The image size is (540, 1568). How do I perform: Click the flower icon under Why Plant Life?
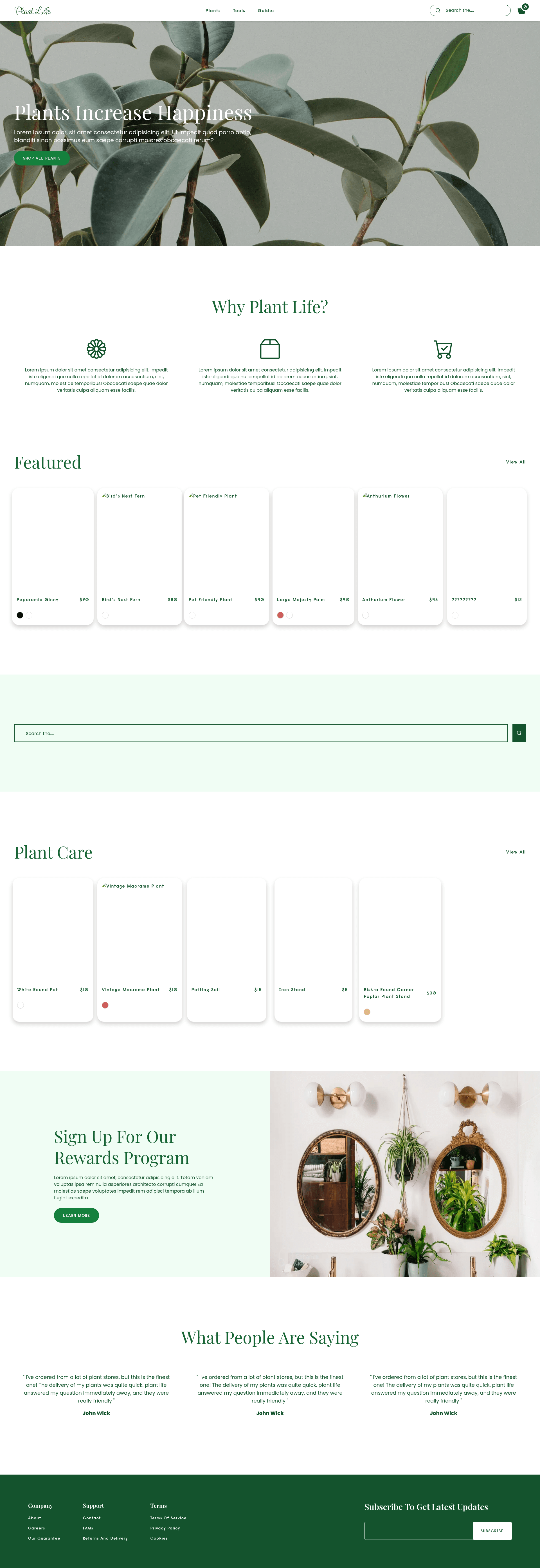96,349
